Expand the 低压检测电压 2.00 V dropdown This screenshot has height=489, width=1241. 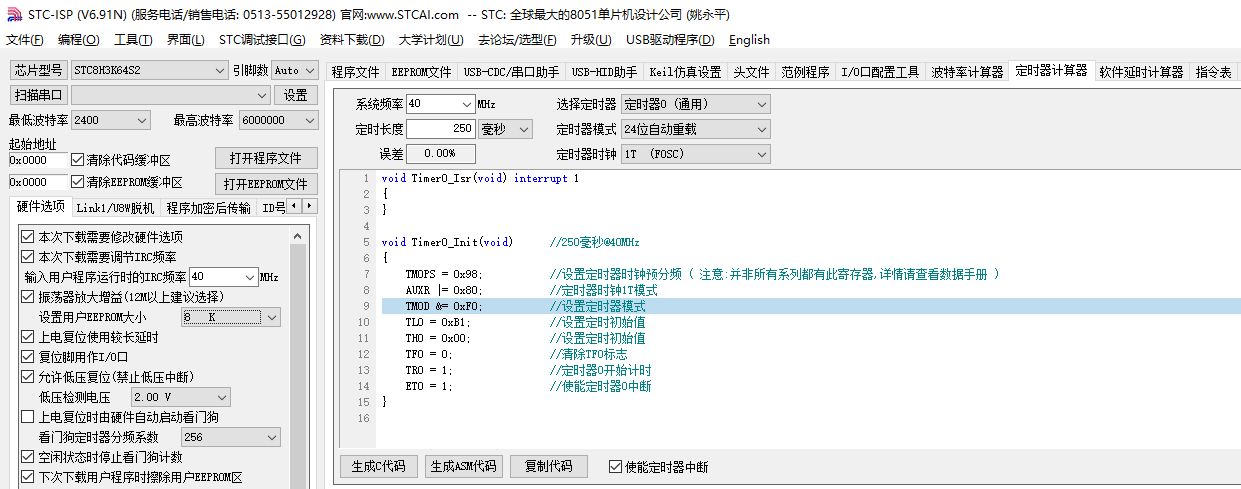(222, 397)
